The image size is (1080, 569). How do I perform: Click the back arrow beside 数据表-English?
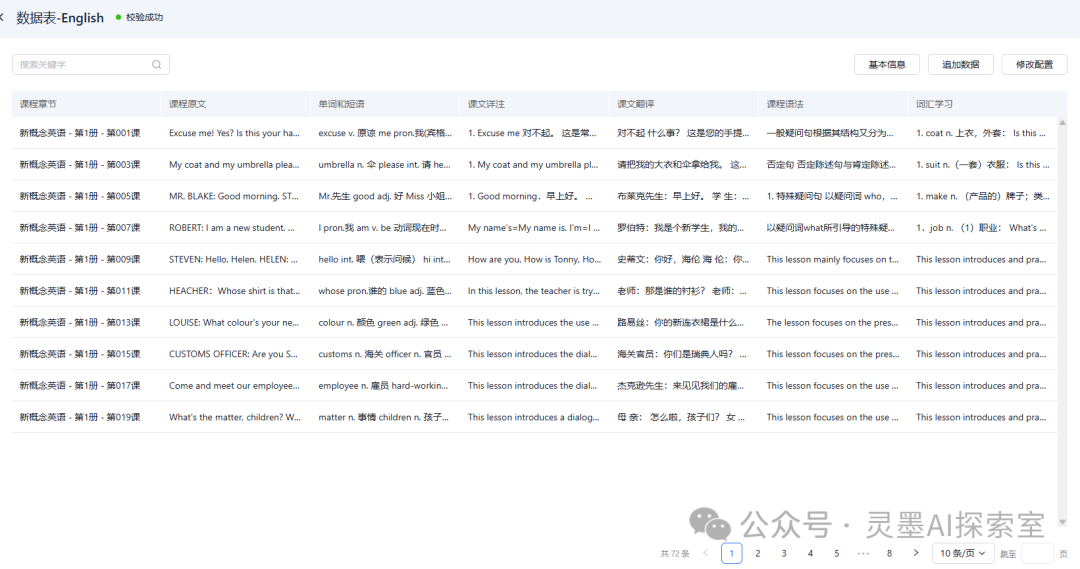2,17
